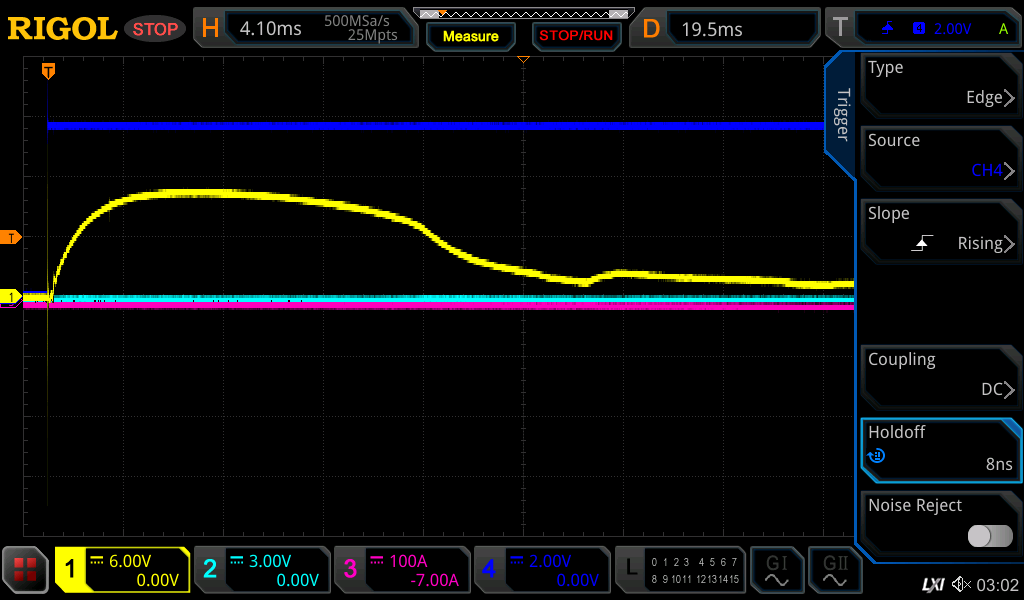Open the GII waveform generator icon
The width and height of the screenshot is (1024, 600).
tap(834, 571)
